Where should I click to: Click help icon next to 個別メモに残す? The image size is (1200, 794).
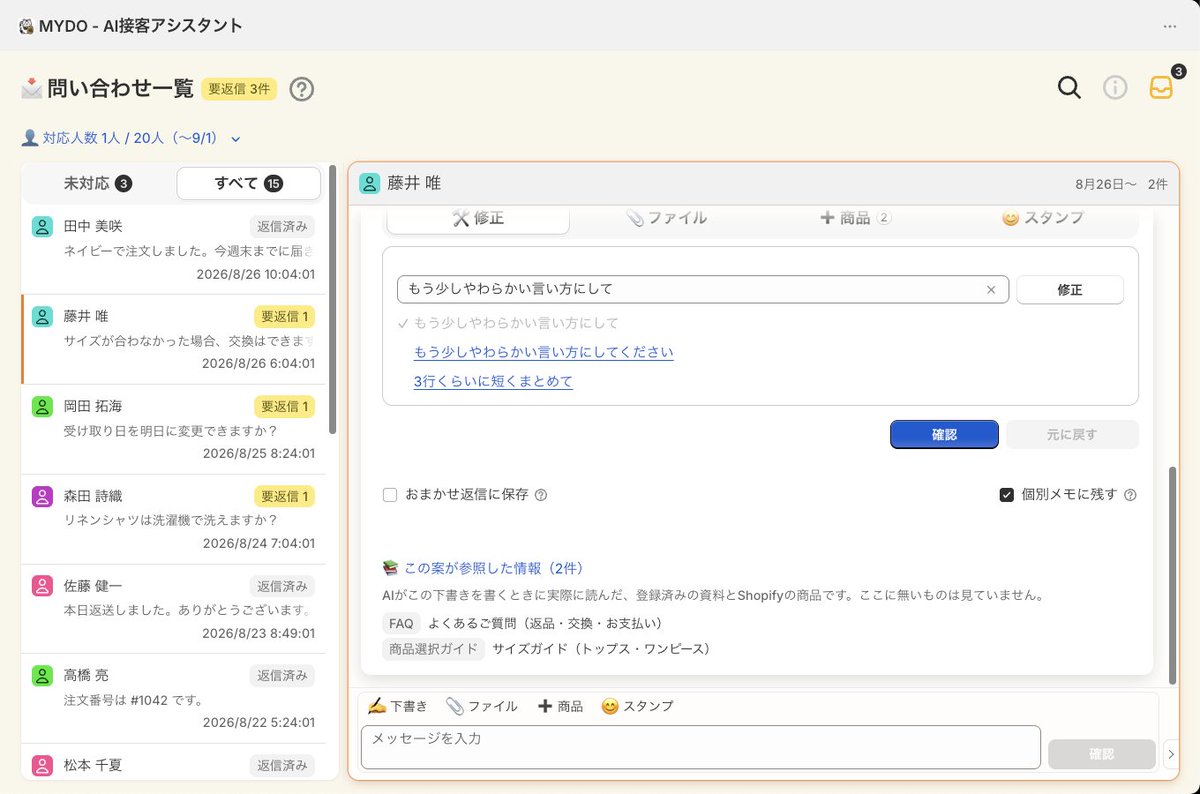pos(1130,495)
